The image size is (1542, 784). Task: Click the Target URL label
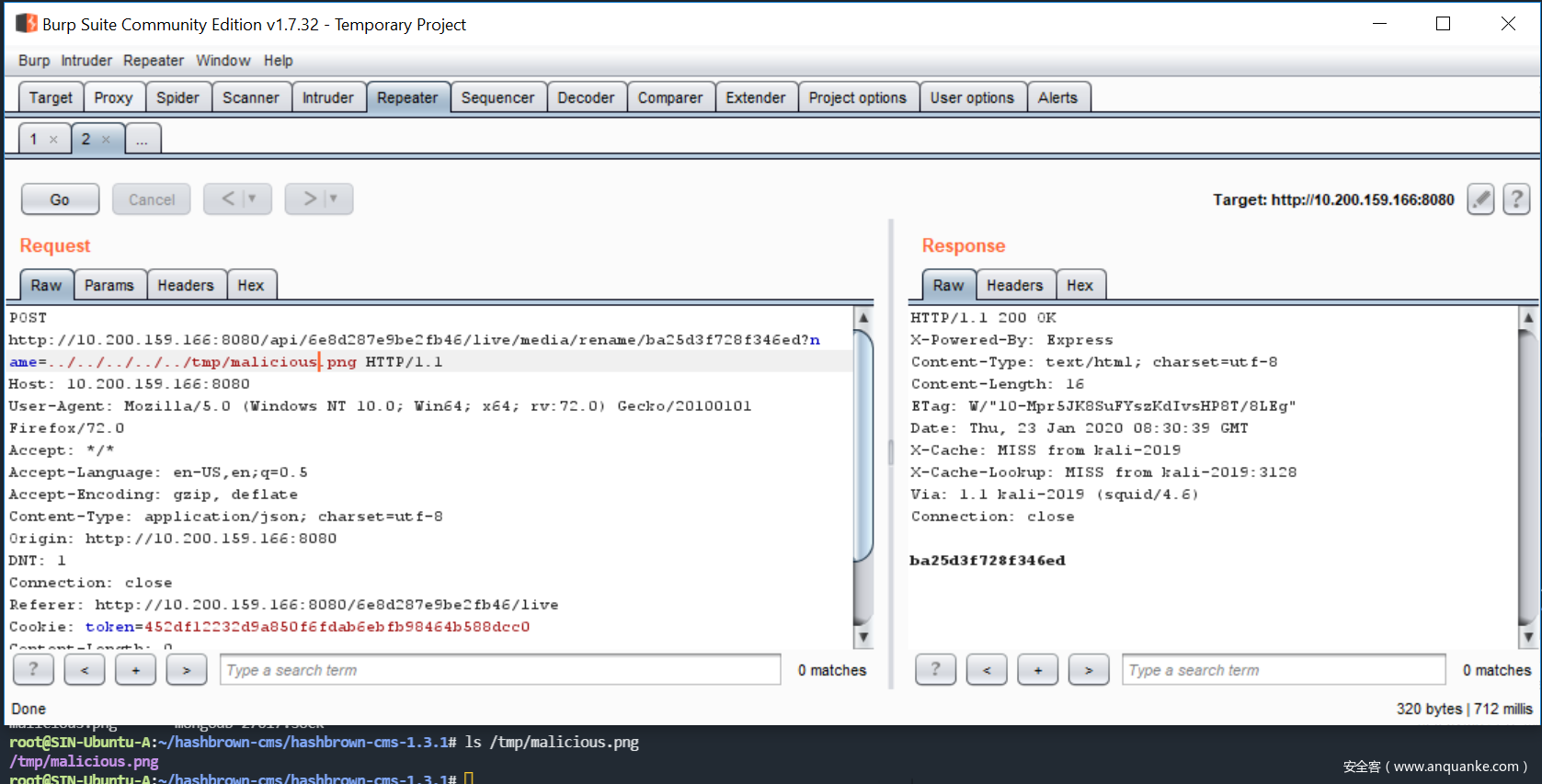pyautogui.click(x=1333, y=199)
